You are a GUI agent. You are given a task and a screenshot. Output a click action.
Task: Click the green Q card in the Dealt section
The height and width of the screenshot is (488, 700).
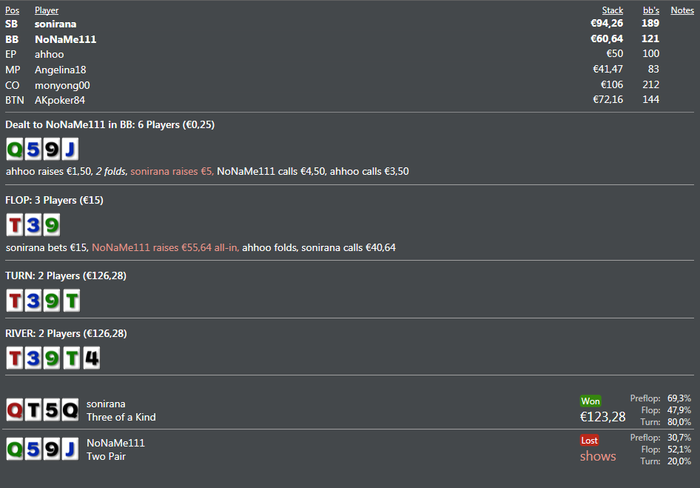pyautogui.click(x=15, y=149)
